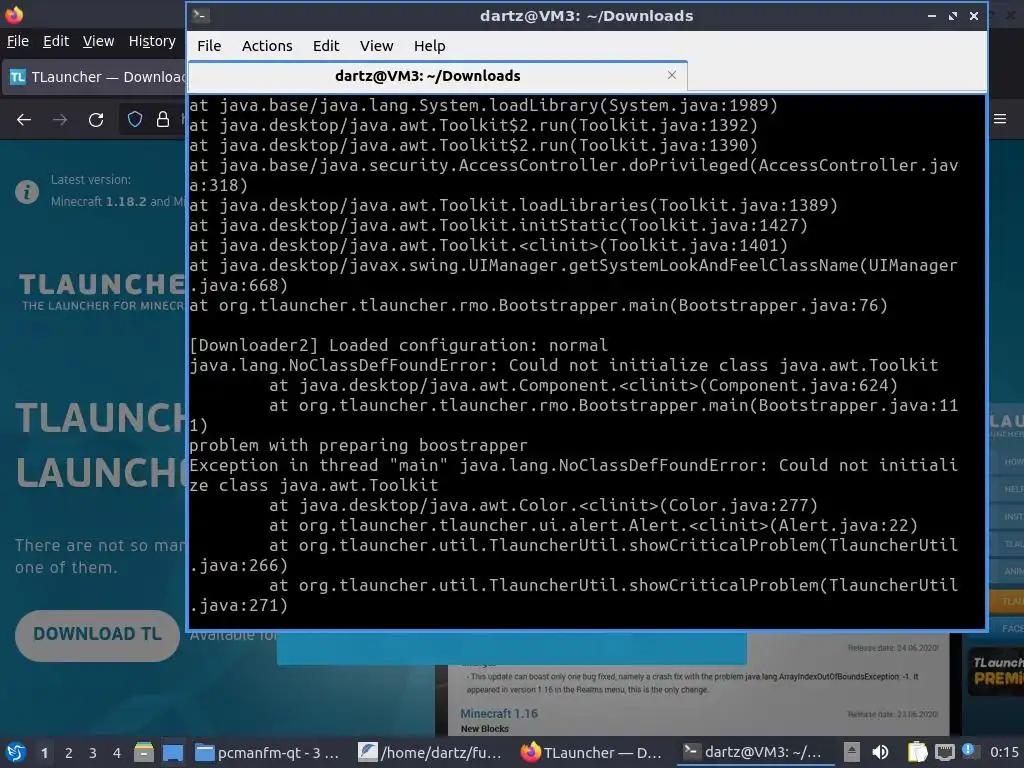
Task: Switch to virtual desktop 1
Action: (44, 753)
